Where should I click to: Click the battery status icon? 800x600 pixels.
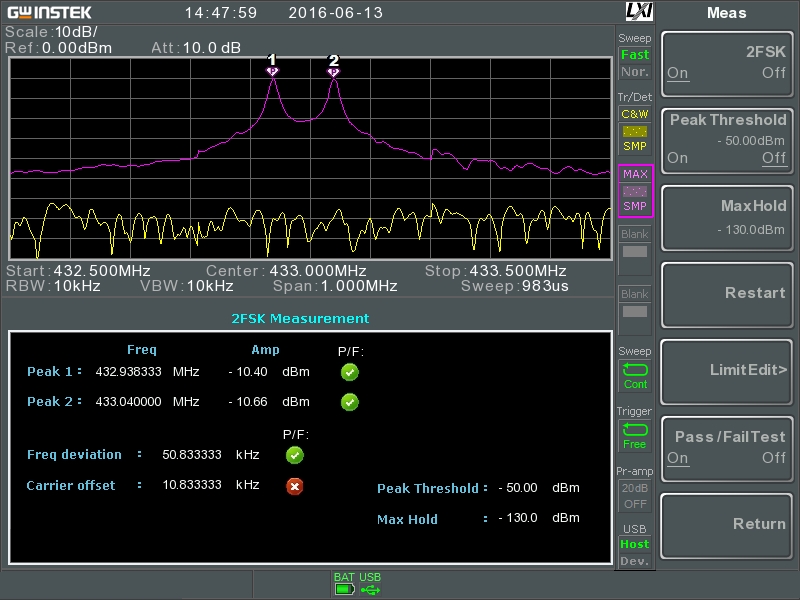click(x=345, y=589)
